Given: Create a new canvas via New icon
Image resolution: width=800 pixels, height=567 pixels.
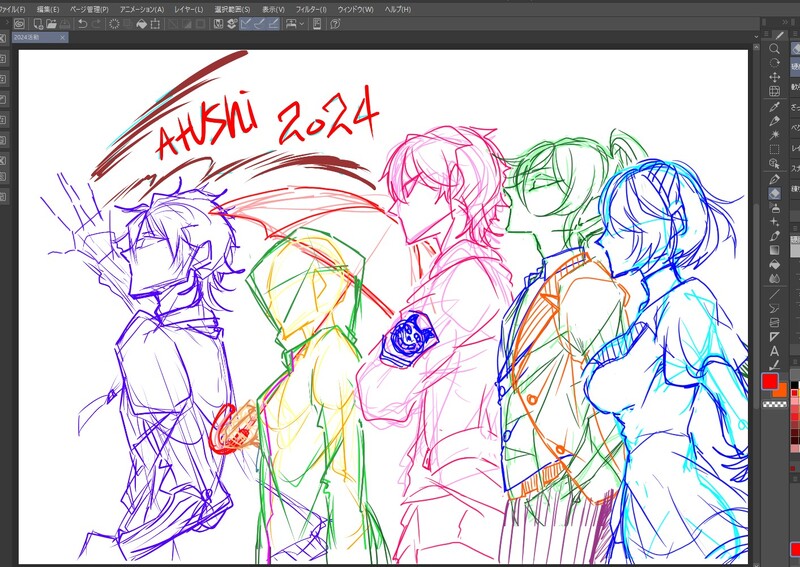Looking at the screenshot, I should click(x=38, y=23).
